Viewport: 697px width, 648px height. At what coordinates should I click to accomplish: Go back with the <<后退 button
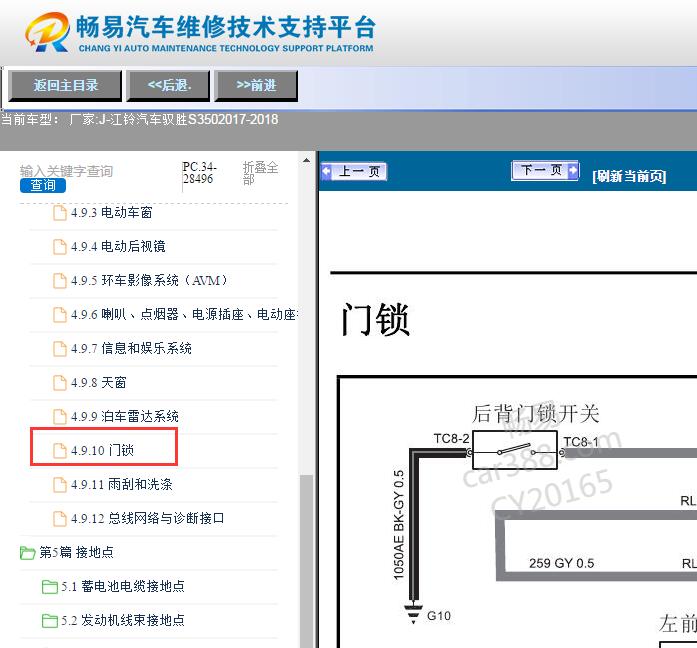169,86
